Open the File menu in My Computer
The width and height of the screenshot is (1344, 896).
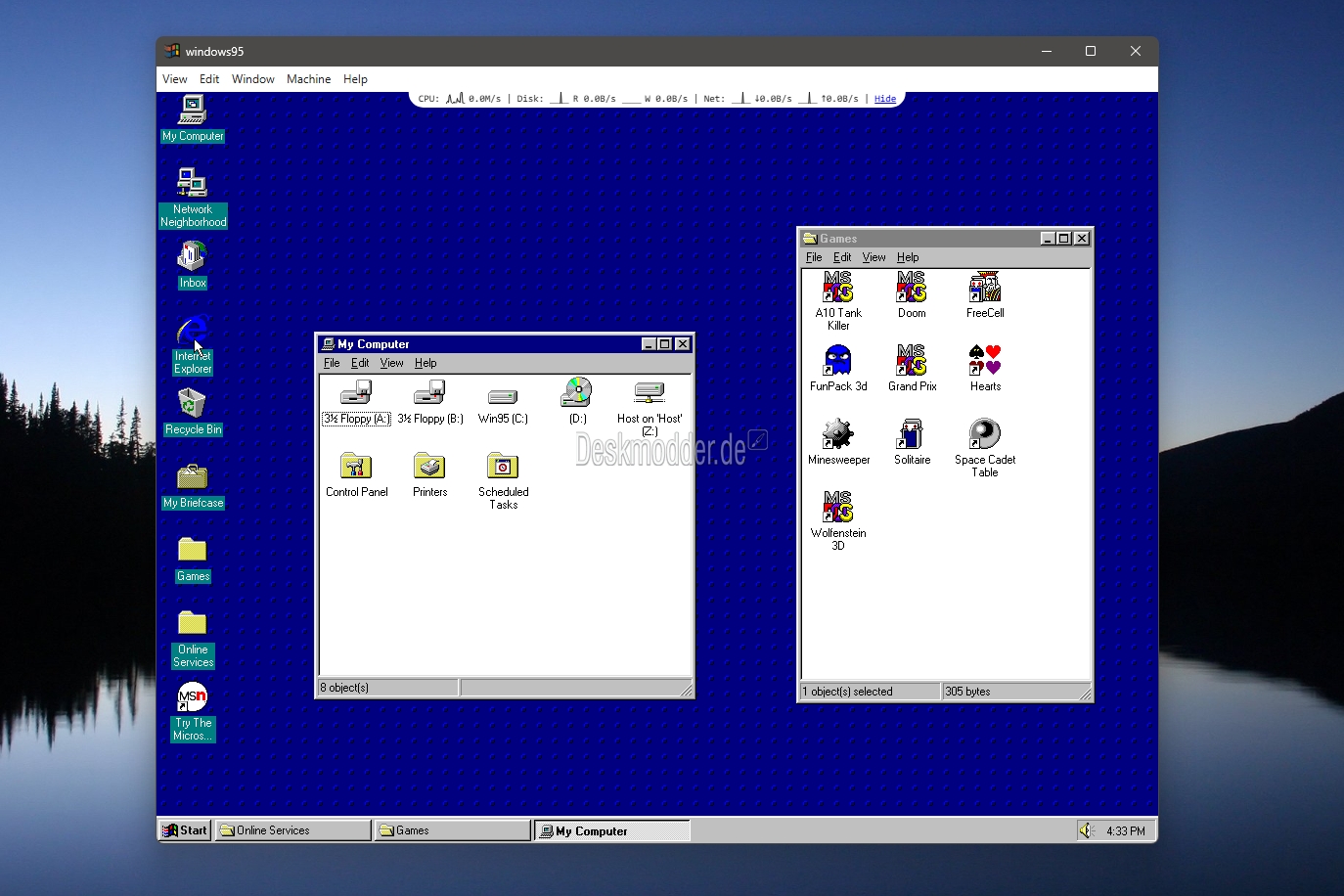click(332, 363)
